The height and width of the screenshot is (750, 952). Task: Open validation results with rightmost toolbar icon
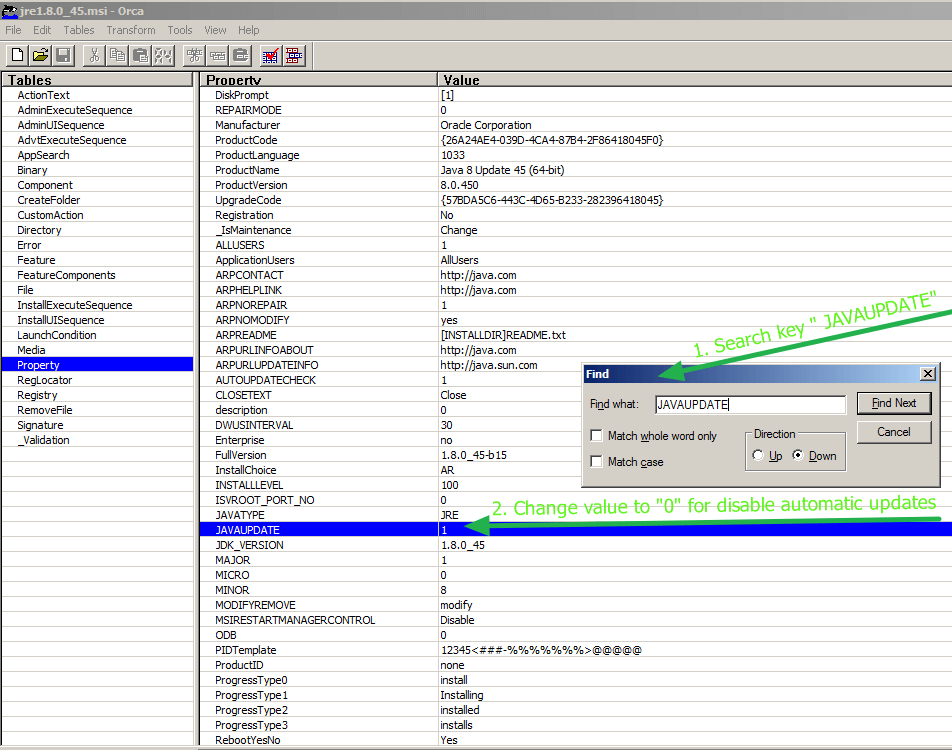pos(292,55)
